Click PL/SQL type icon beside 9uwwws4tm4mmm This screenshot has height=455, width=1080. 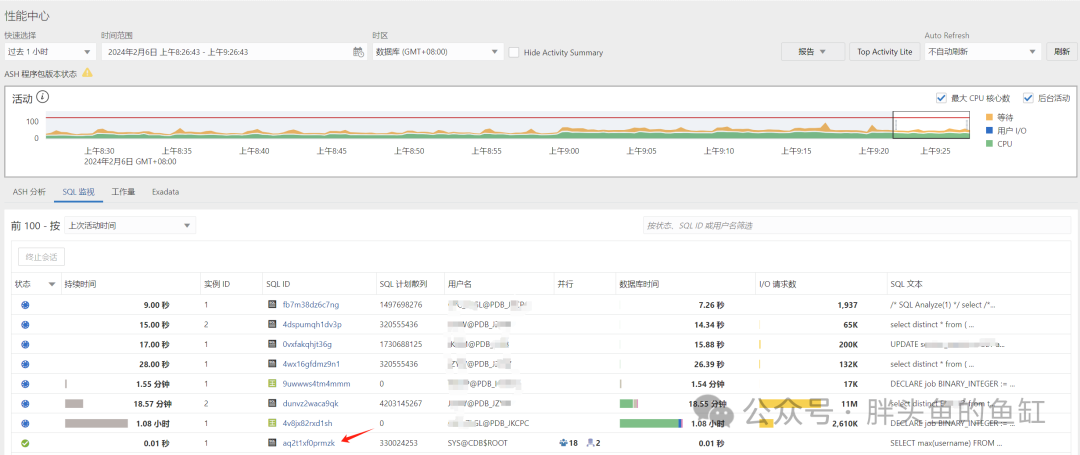click(x=272, y=383)
